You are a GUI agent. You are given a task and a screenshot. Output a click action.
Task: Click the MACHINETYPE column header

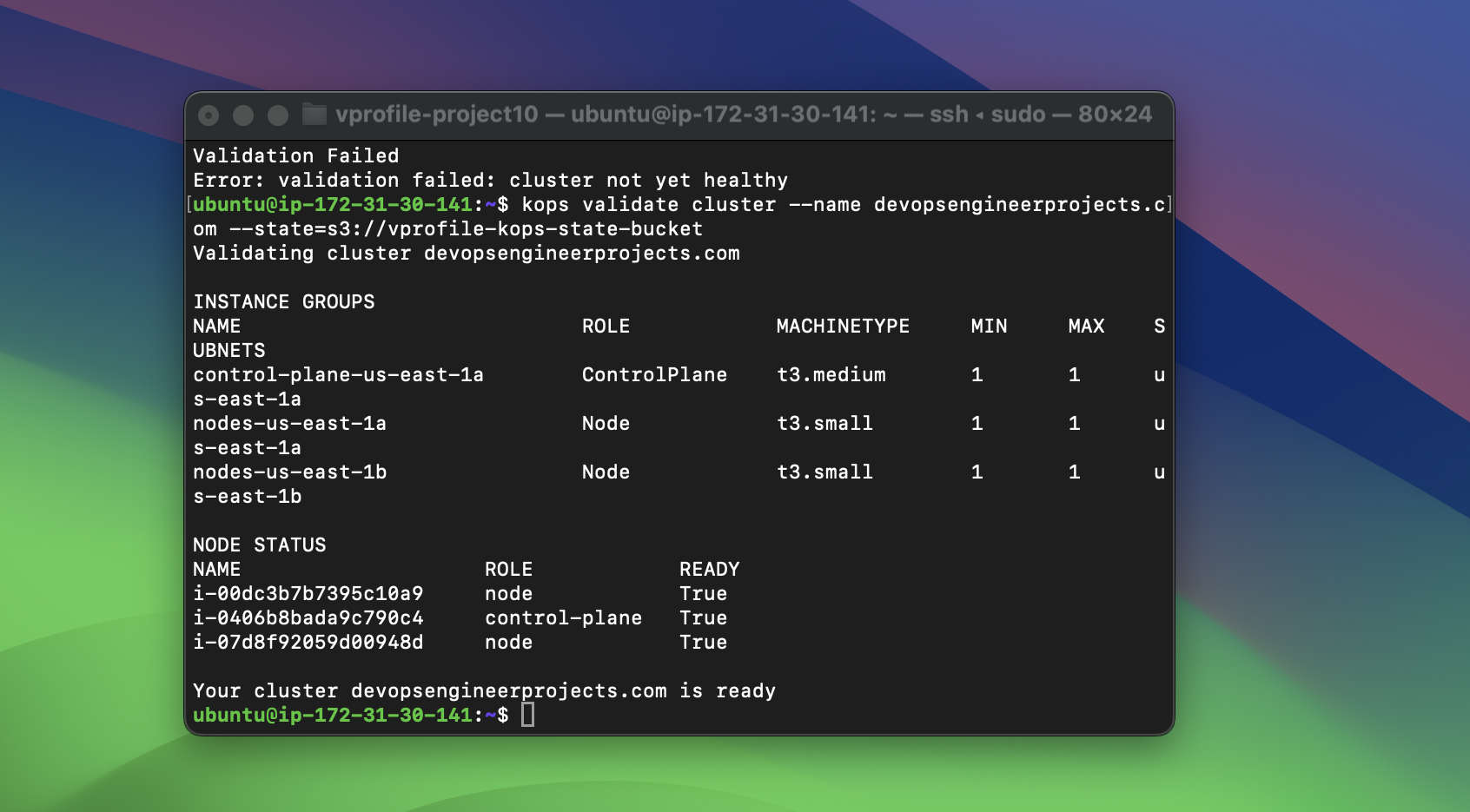843,326
